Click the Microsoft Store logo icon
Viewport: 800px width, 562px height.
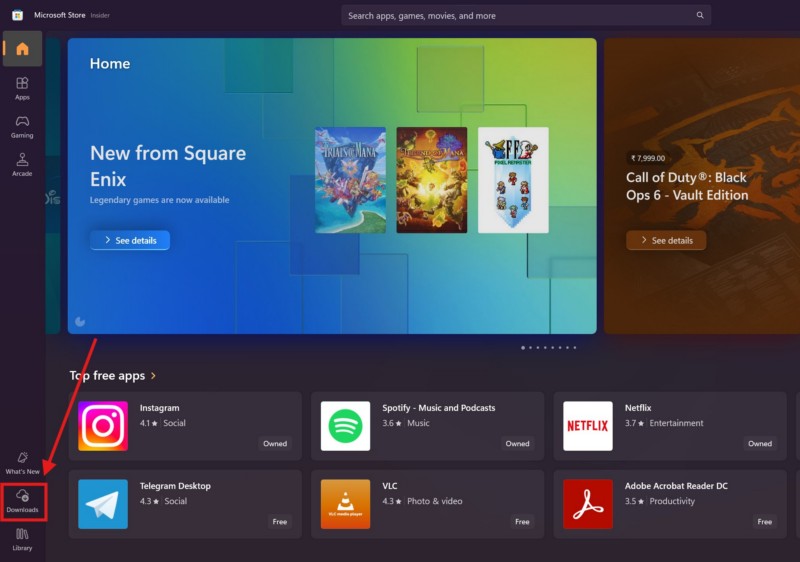pos(17,15)
